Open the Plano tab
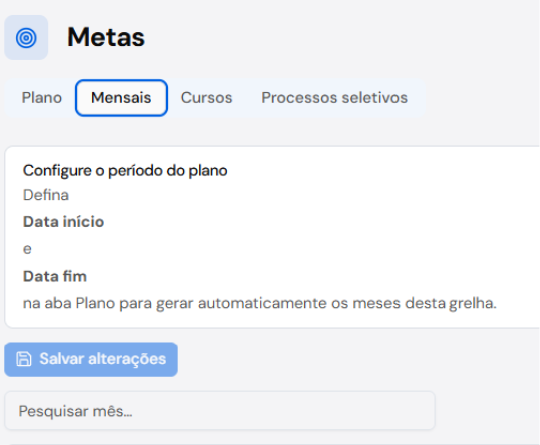This screenshot has height=445, width=540. click(x=42, y=97)
